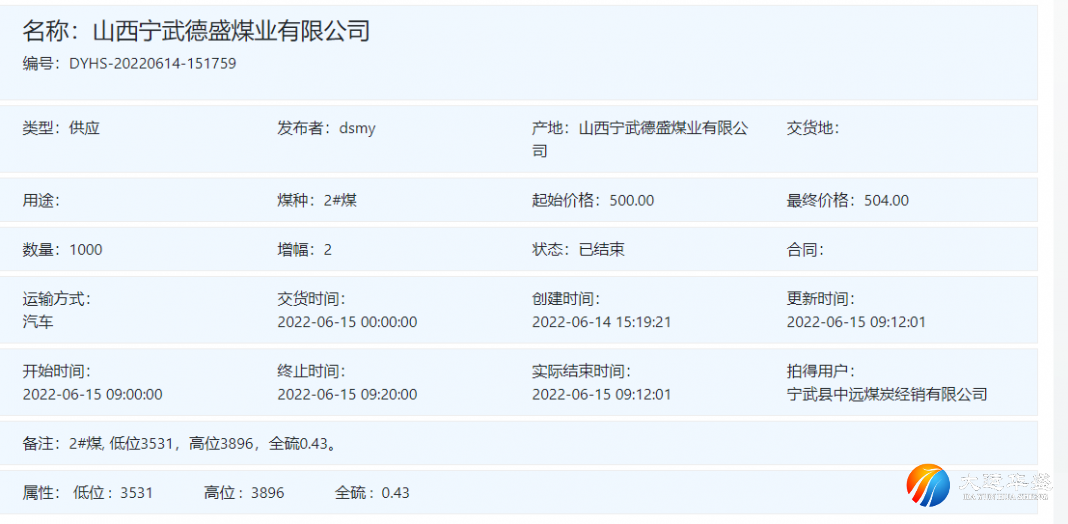
Task: Click the creation time 2022-06-14 15:19:21
Action: click(601, 322)
